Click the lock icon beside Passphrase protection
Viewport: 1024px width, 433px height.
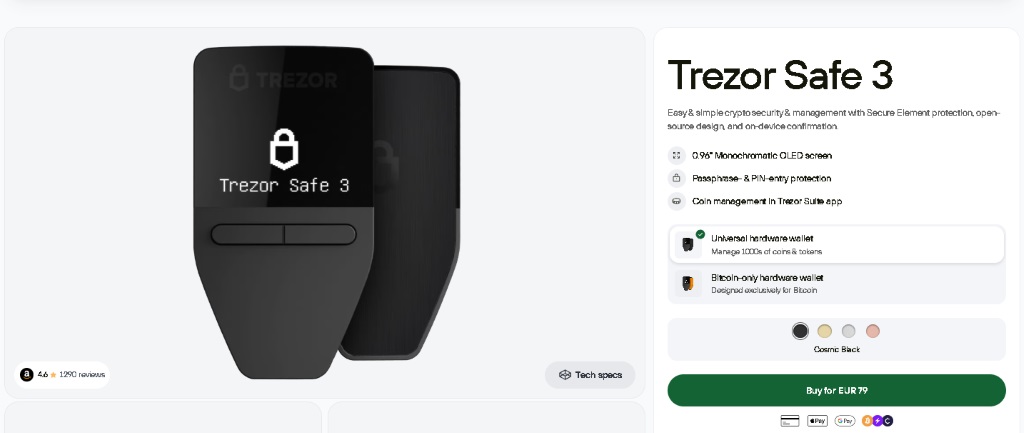pos(677,178)
